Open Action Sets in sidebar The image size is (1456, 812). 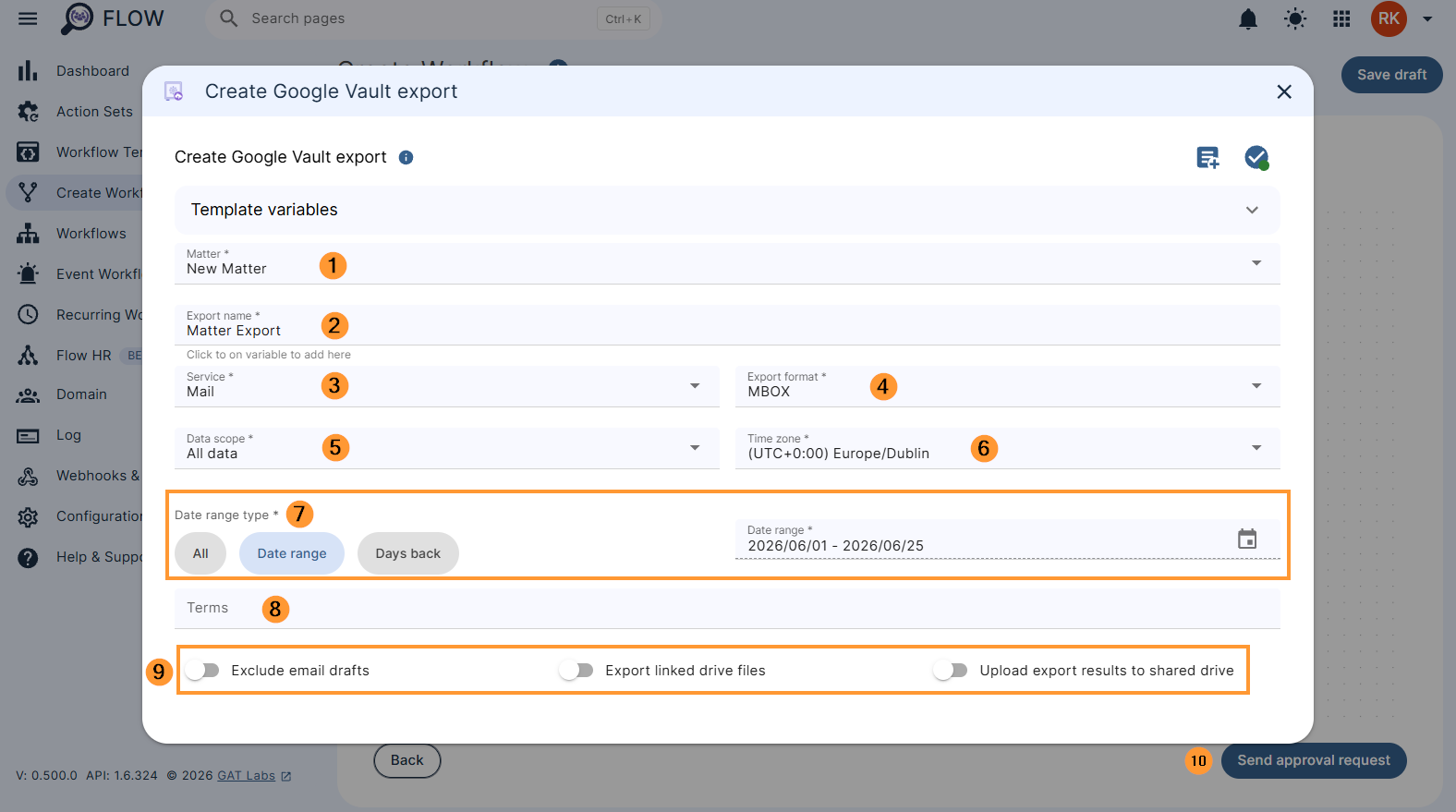click(94, 112)
